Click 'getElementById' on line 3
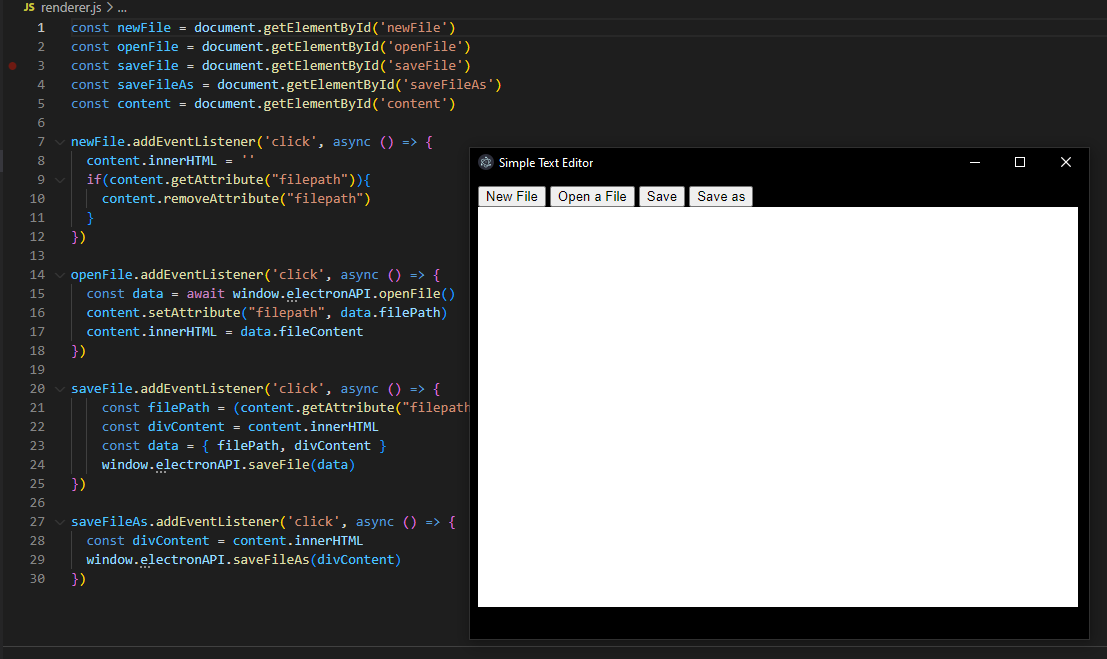 pyautogui.click(x=325, y=66)
